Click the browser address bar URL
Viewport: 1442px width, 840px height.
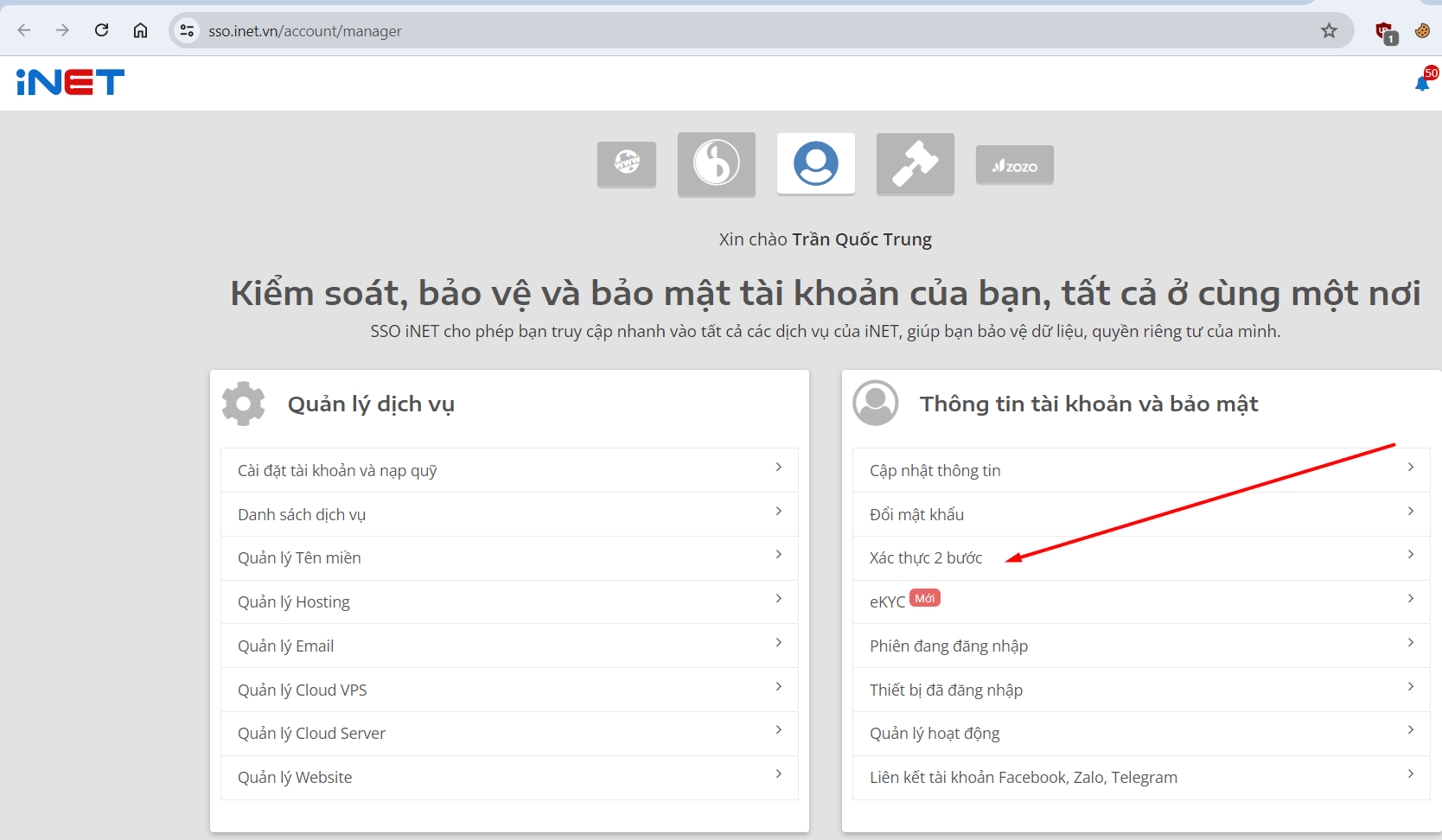pos(304,30)
